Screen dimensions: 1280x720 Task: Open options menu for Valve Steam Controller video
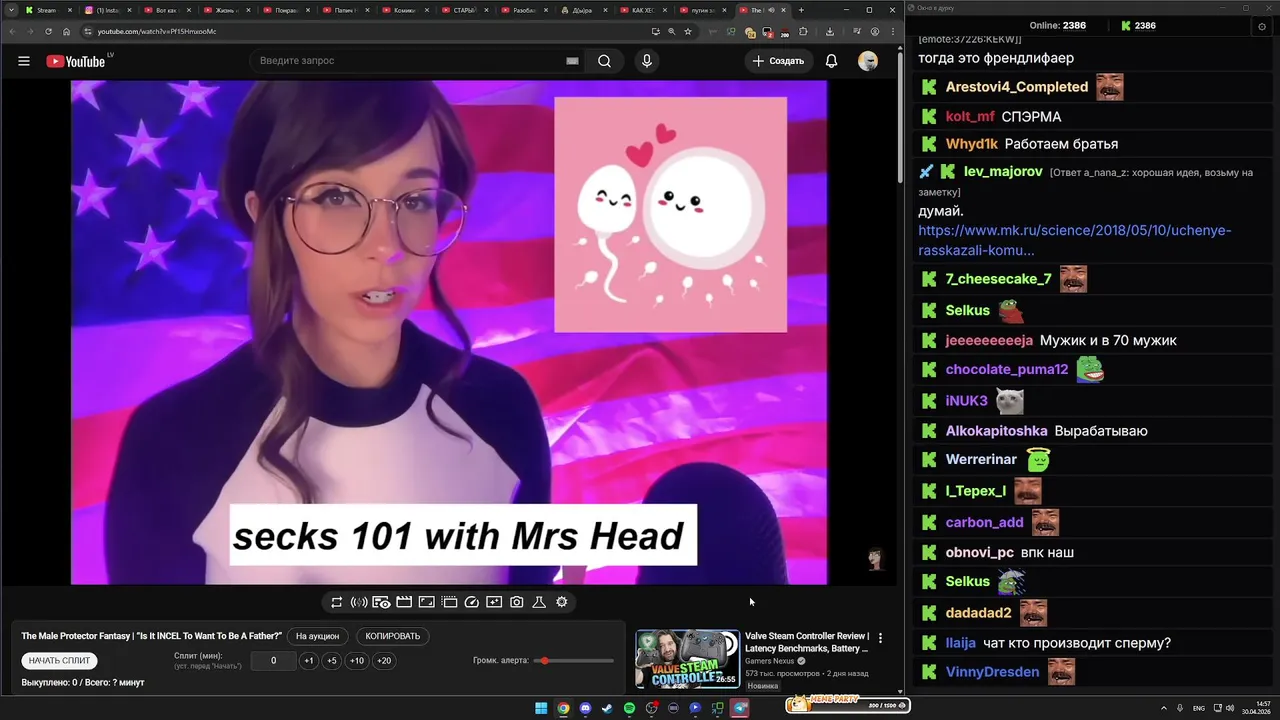pos(880,638)
